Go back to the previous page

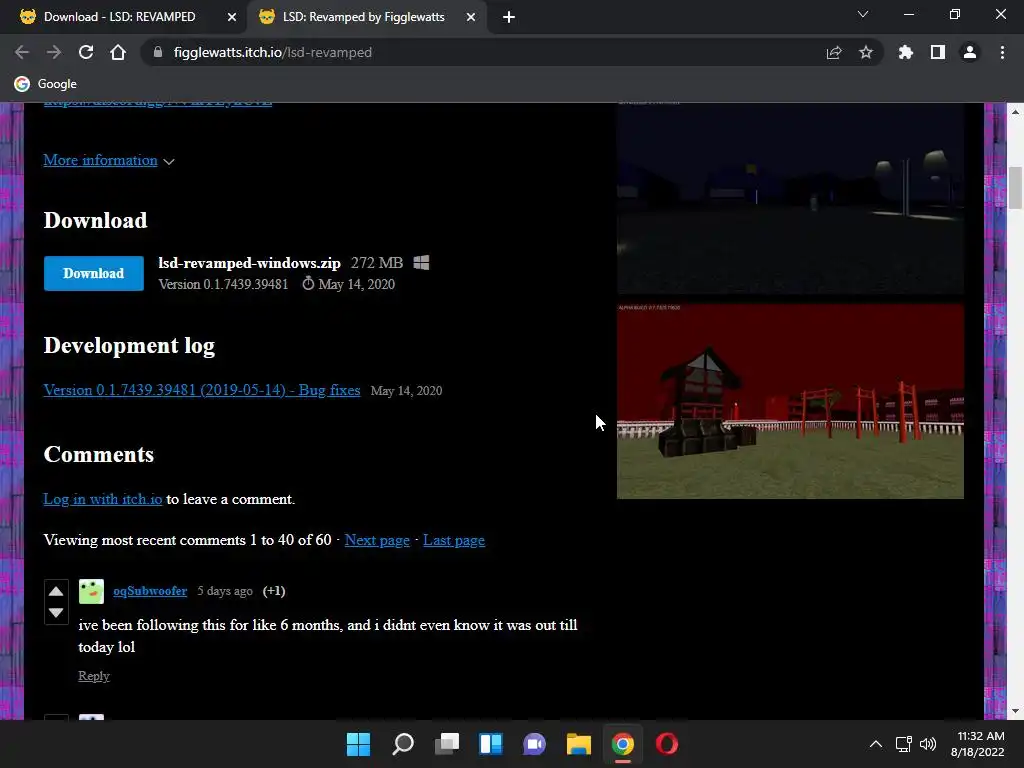click(x=22, y=52)
